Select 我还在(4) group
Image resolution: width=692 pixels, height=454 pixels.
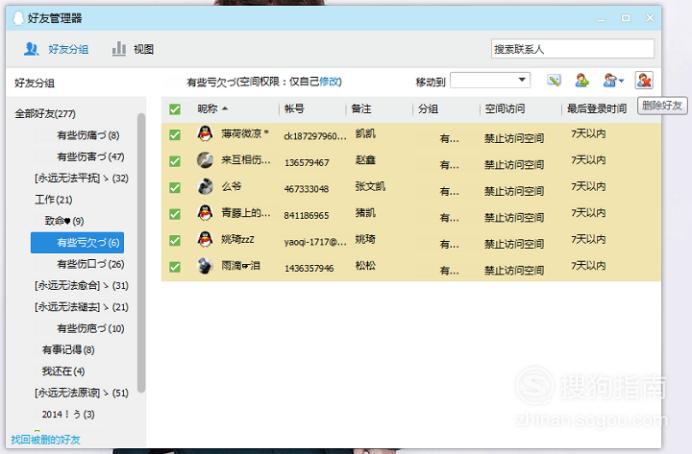click(64, 371)
